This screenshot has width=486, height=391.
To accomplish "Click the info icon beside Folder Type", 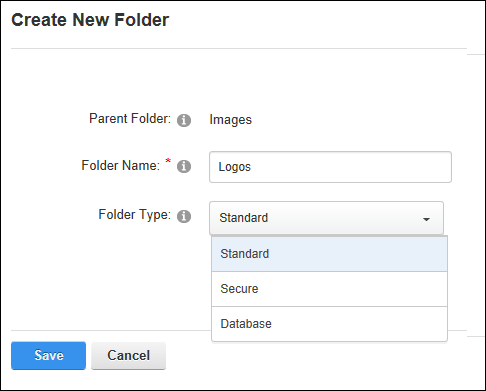I will click(x=184, y=216).
